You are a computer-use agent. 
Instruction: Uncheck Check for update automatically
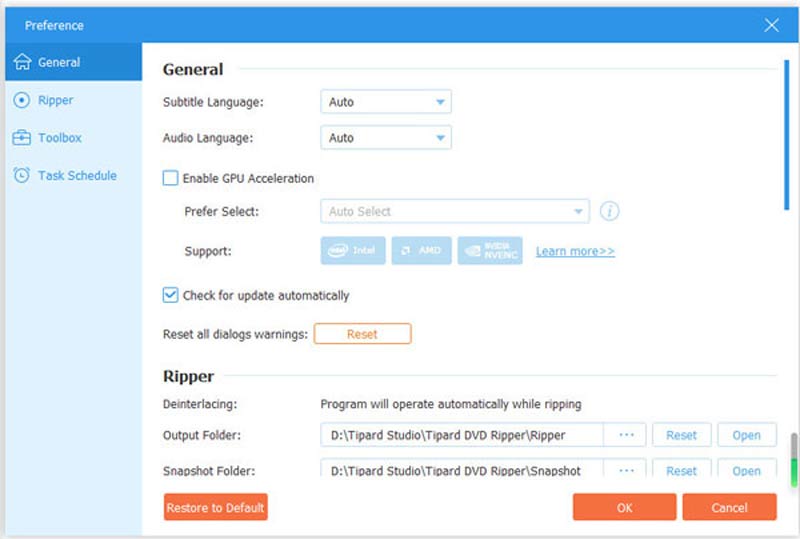coord(171,296)
